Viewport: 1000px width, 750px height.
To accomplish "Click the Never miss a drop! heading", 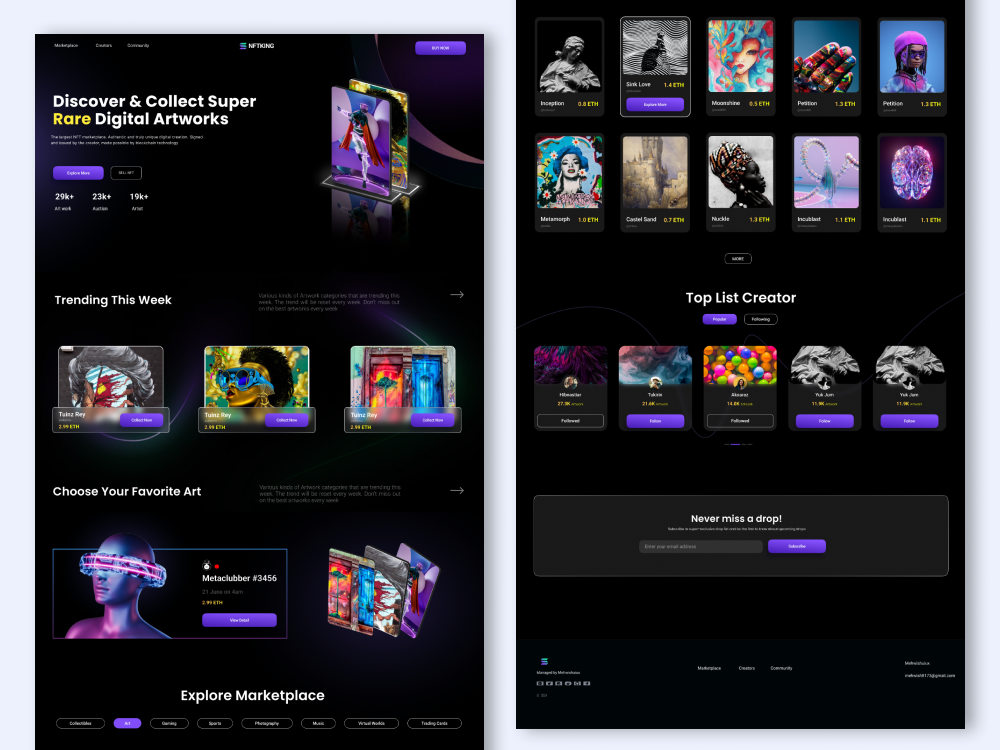I will (x=736, y=518).
